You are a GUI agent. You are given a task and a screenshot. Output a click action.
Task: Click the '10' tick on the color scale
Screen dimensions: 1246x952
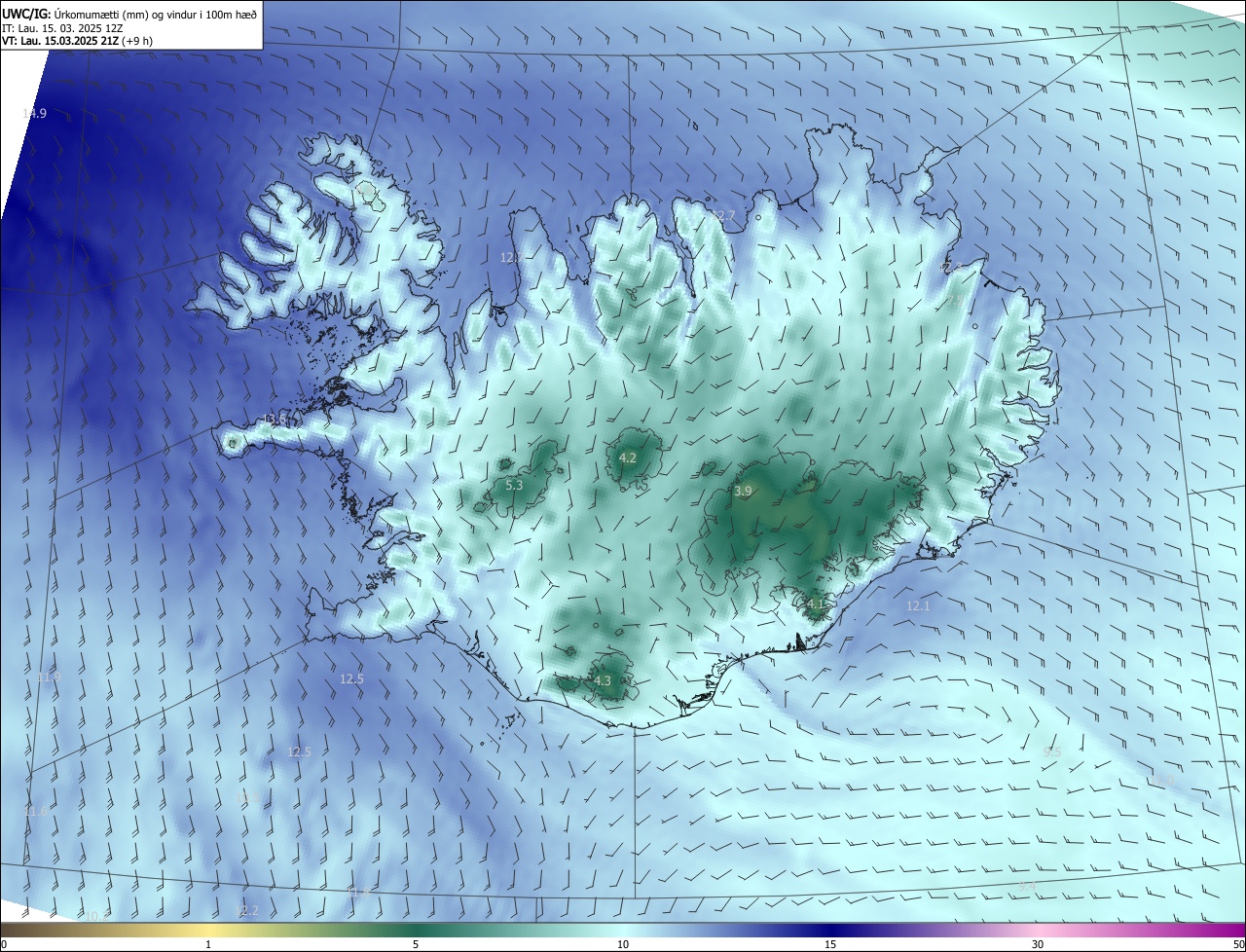coord(623,944)
